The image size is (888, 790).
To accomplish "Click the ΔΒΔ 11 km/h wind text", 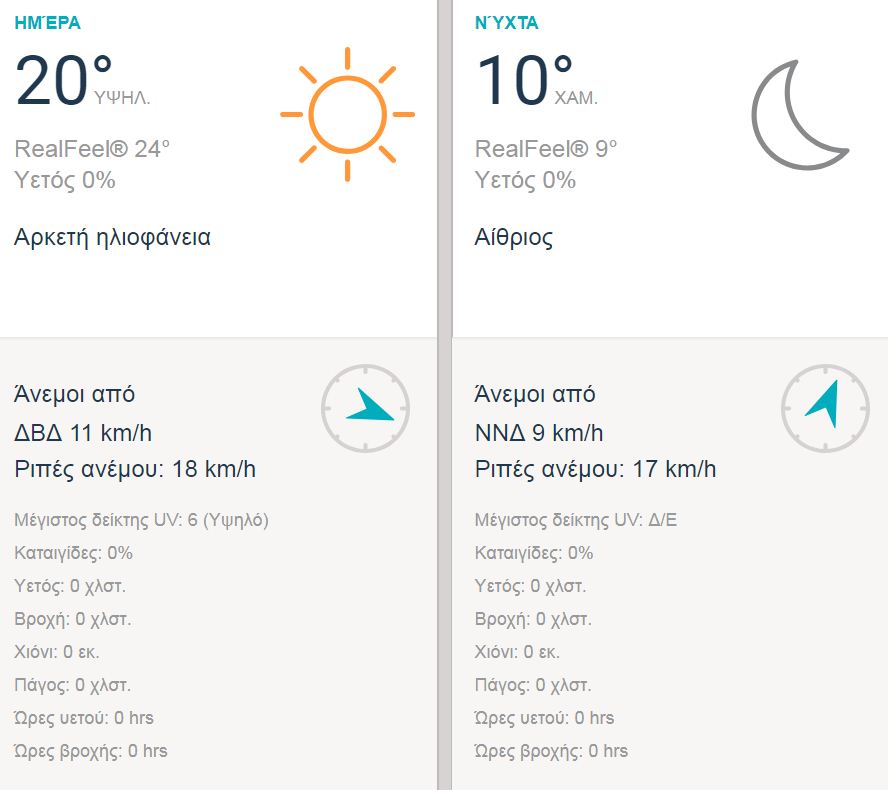I will tap(83, 433).
